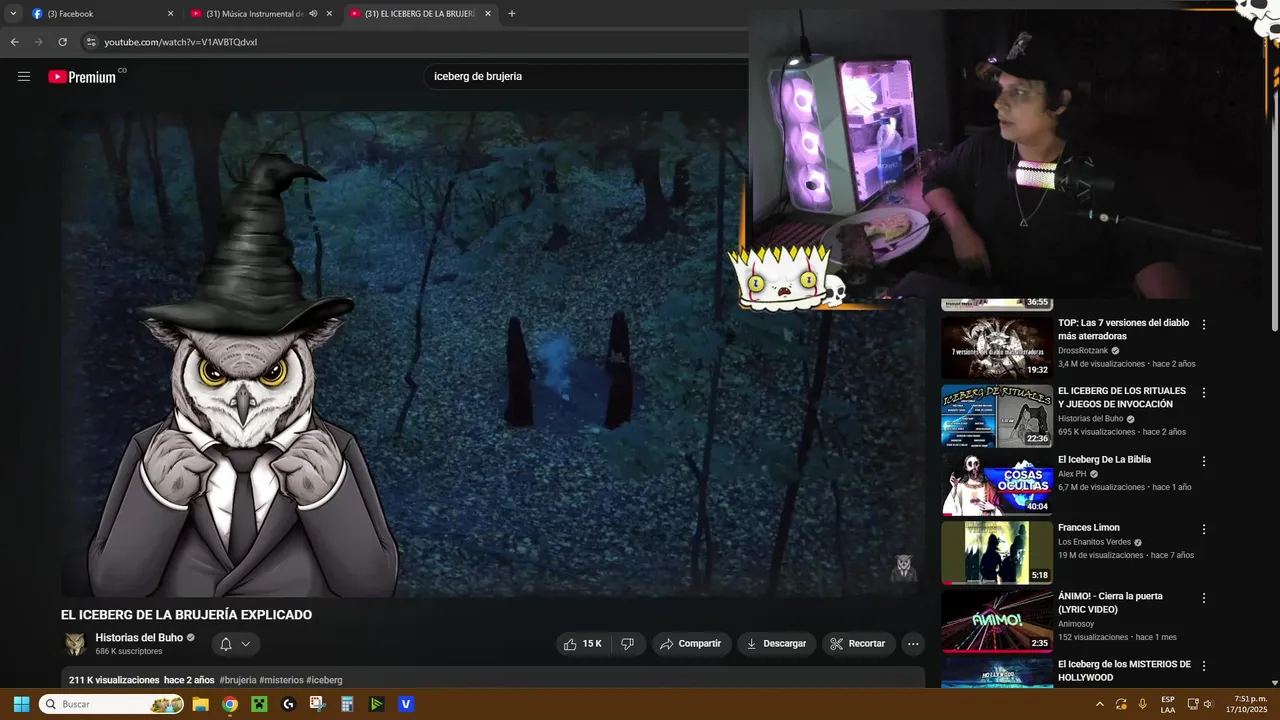Open Historias del Buho channel avatar
Viewport: 1280px width, 720px height.
[75, 644]
